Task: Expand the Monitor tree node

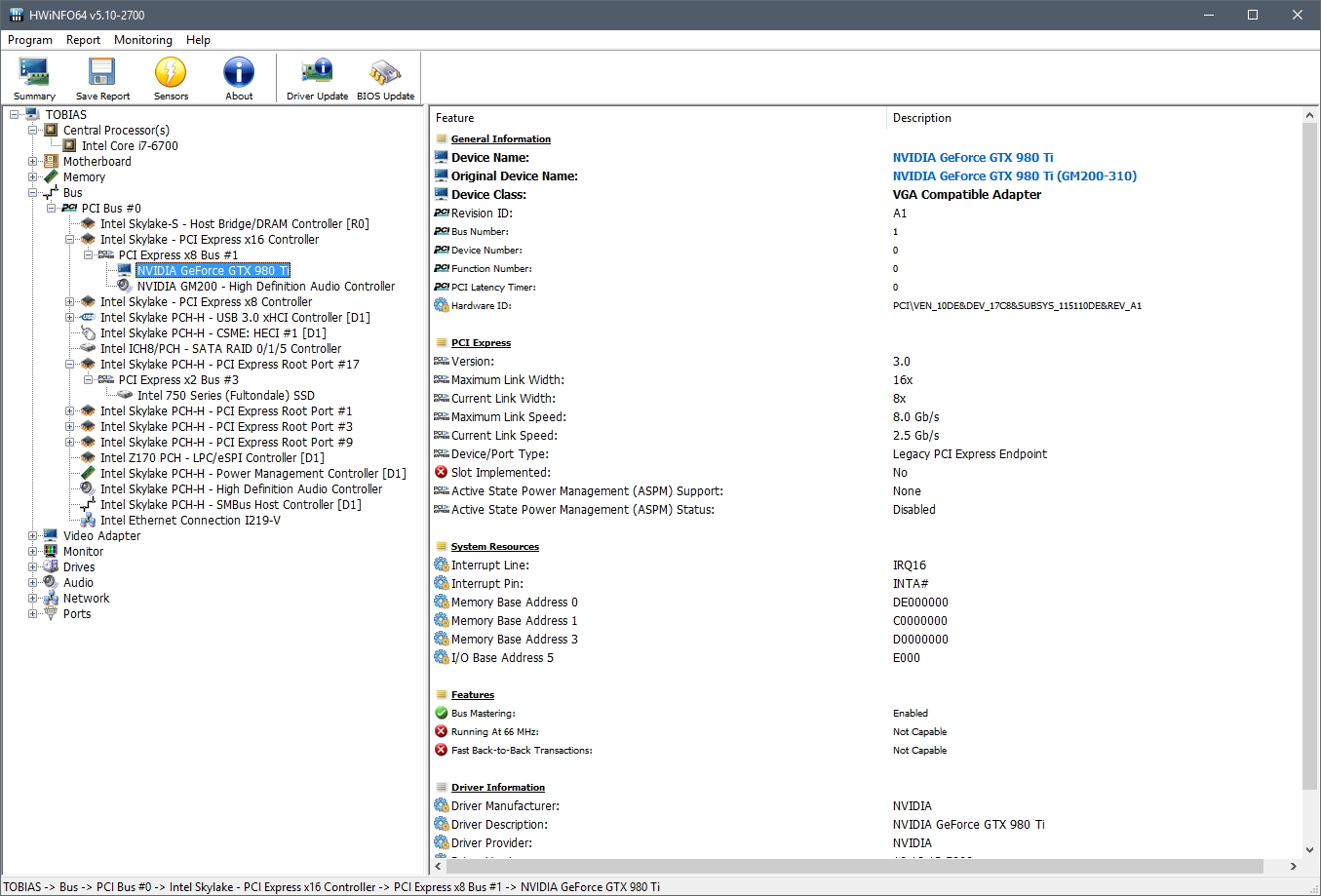Action: tap(33, 552)
